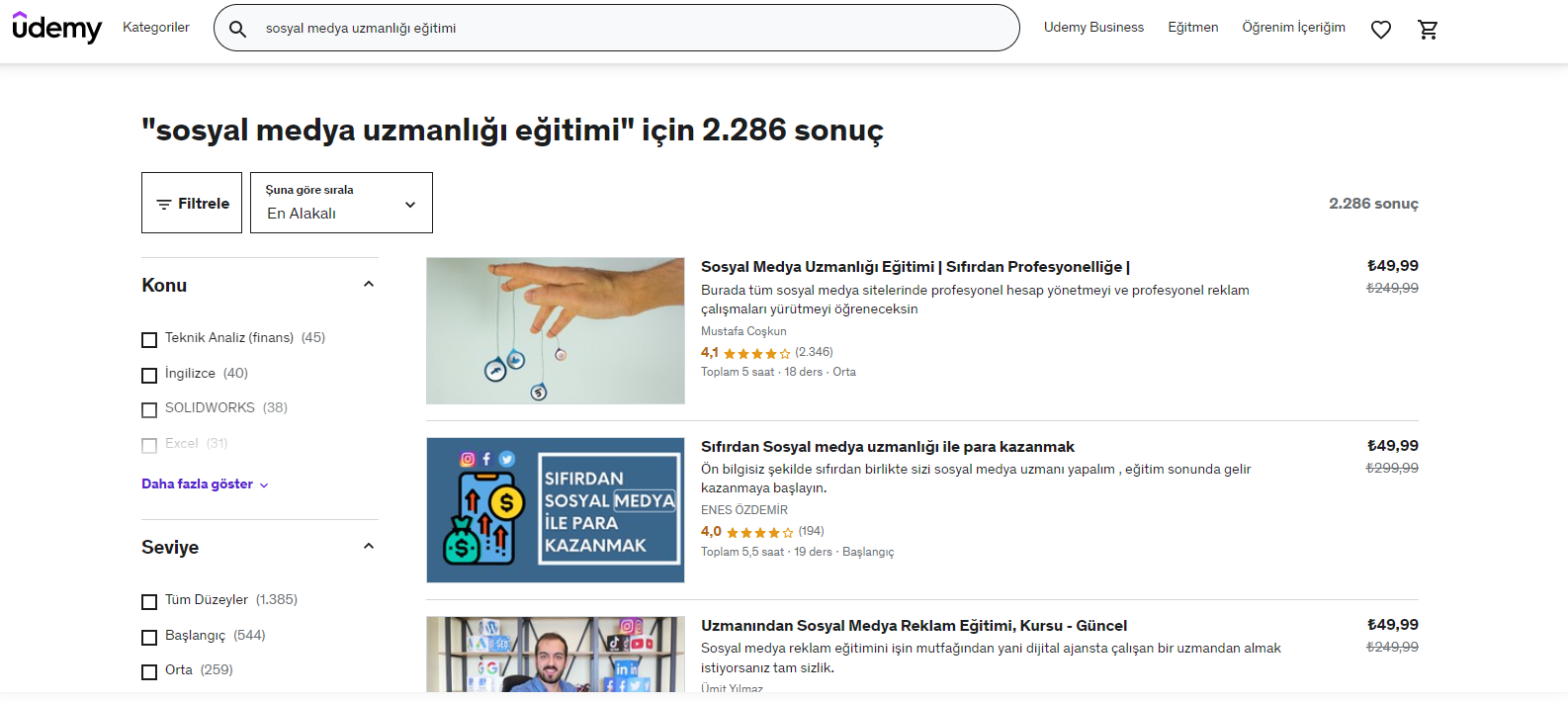Click the Filtrele button
Screen dimensions: 1568x703
tap(192, 203)
